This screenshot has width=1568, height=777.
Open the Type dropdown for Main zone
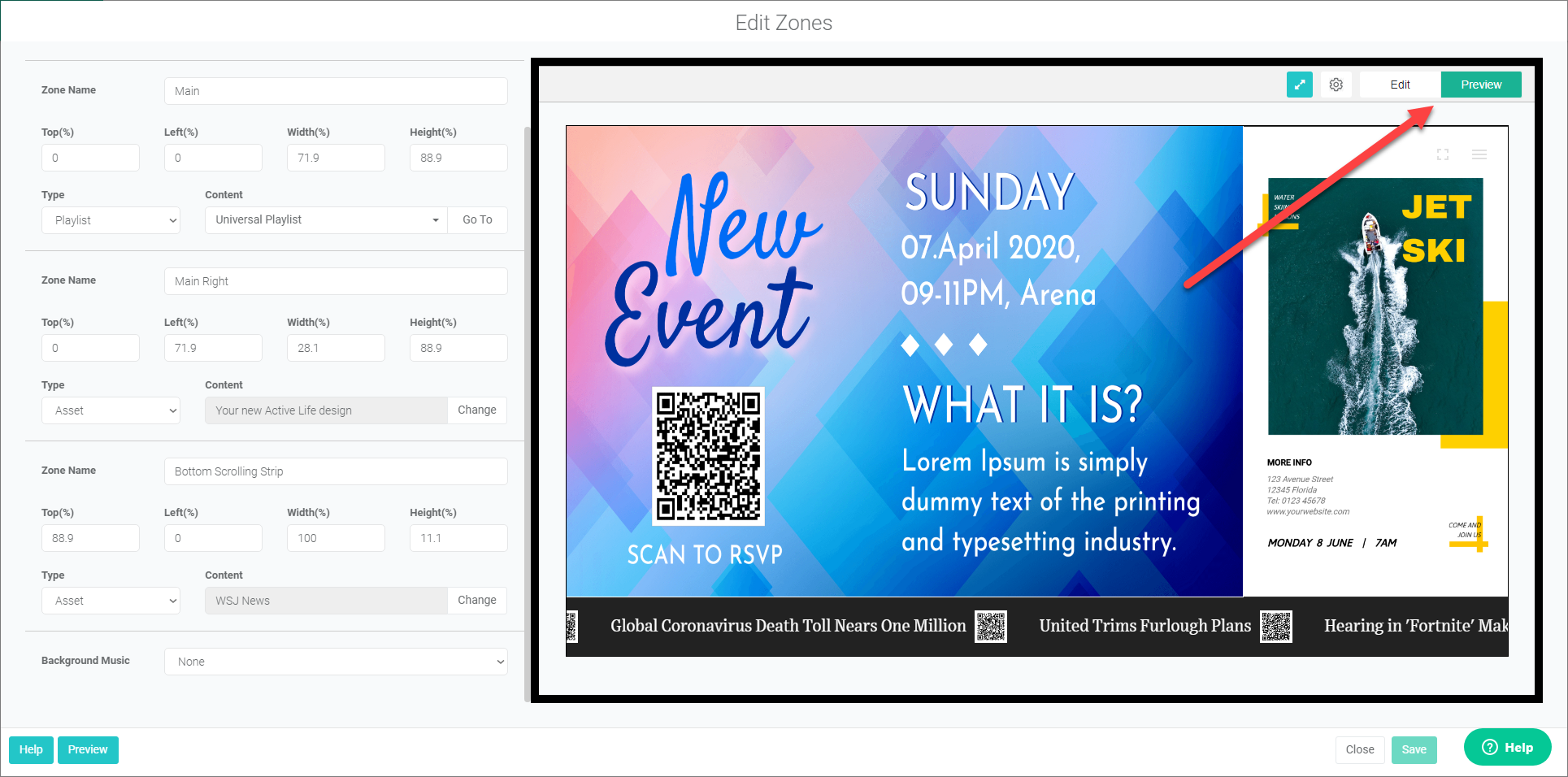[x=111, y=220]
